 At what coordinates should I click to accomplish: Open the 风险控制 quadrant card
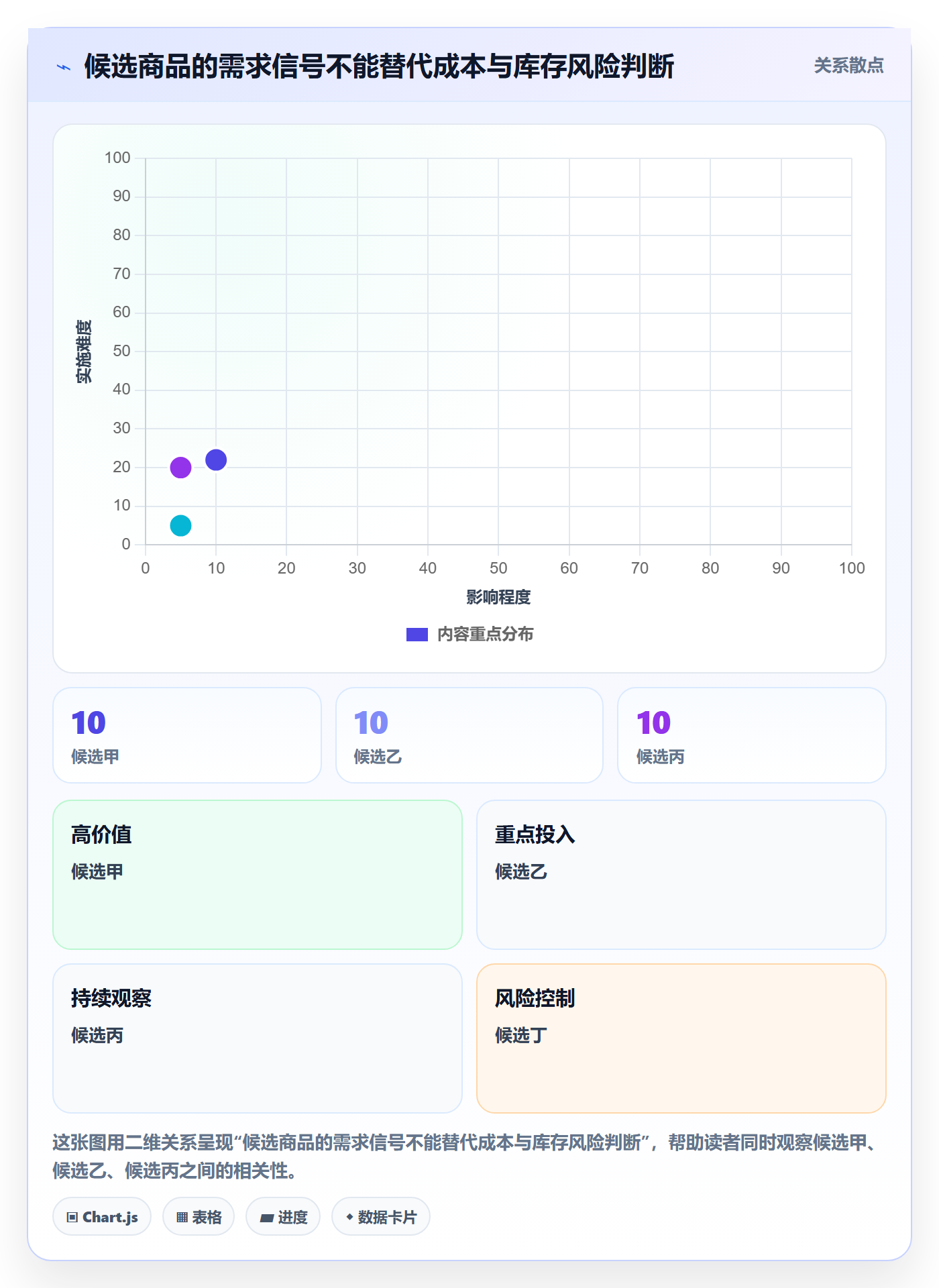click(681, 1038)
